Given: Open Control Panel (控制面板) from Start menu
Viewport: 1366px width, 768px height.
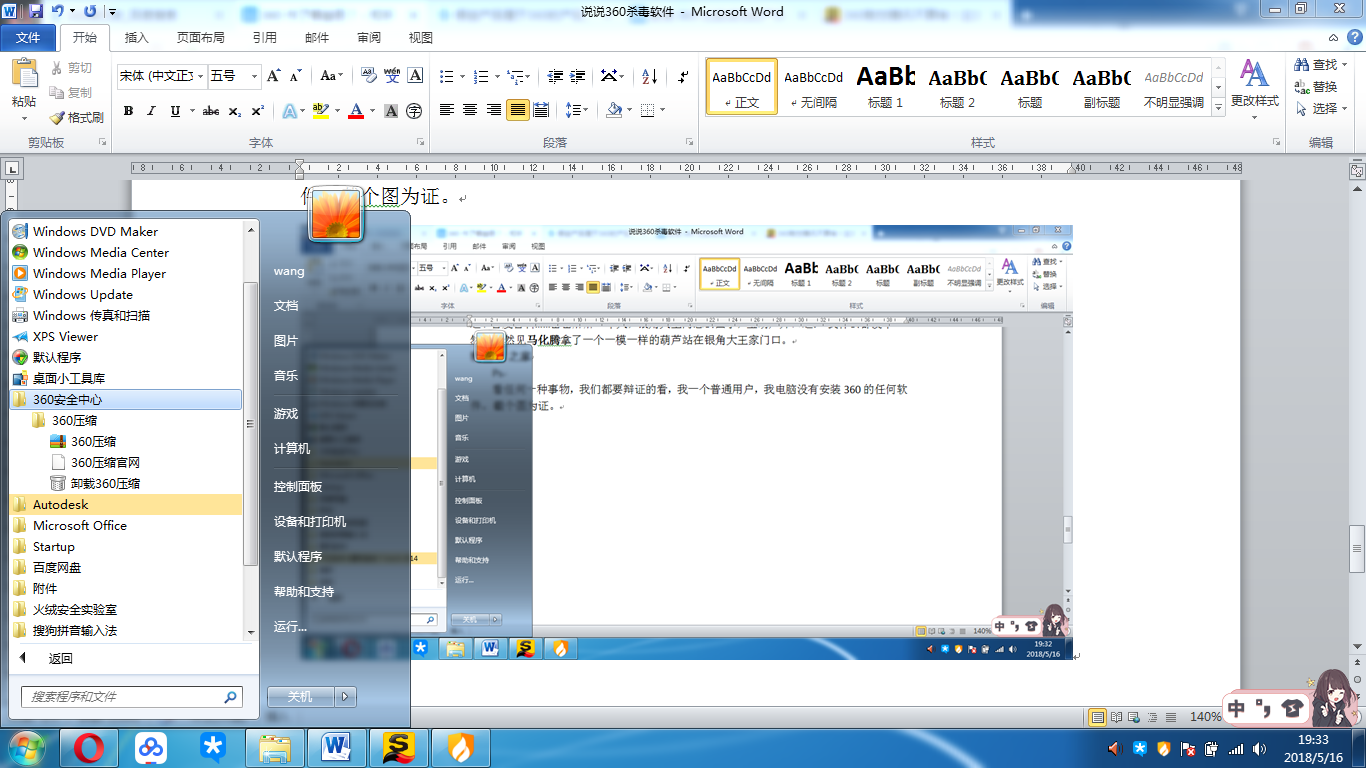Looking at the screenshot, I should click(x=298, y=487).
